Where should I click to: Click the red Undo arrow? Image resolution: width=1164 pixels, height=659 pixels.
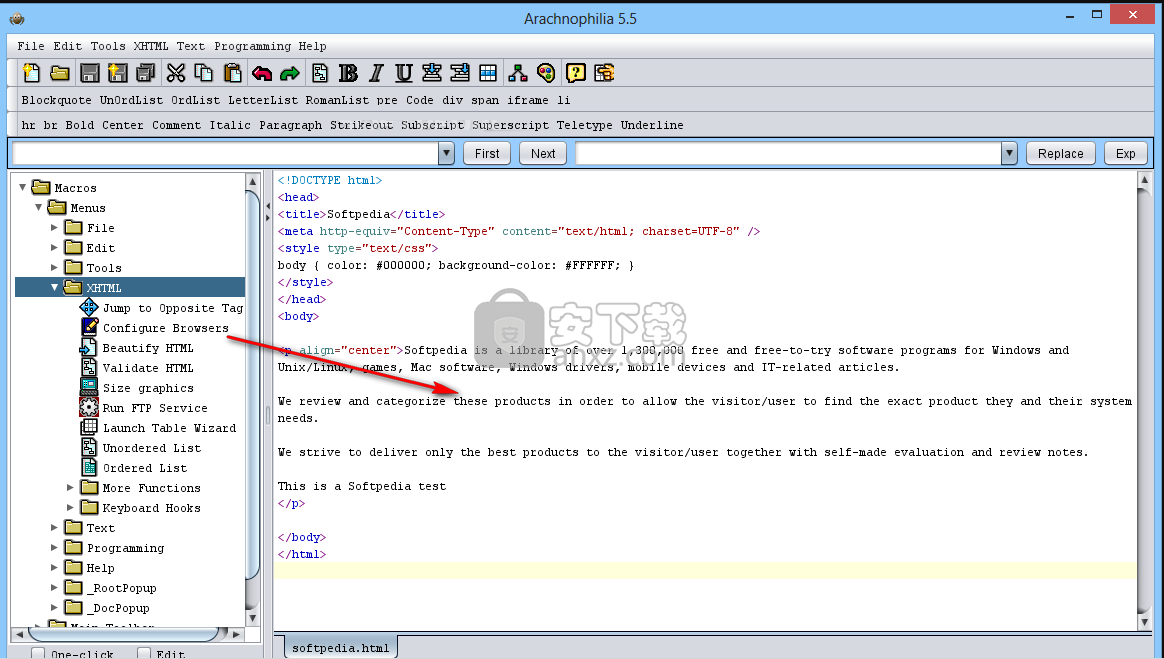click(262, 72)
